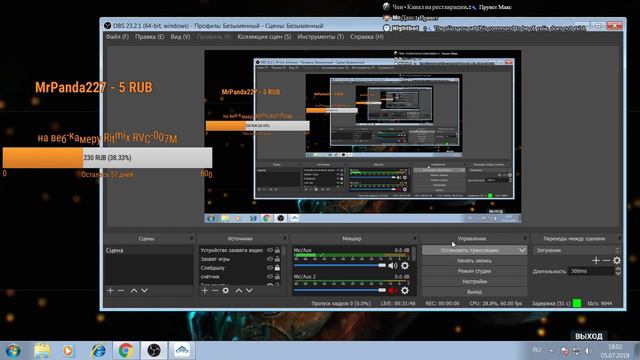Select Сцена in the scenes list
The image size is (640, 360).
(x=149, y=250)
